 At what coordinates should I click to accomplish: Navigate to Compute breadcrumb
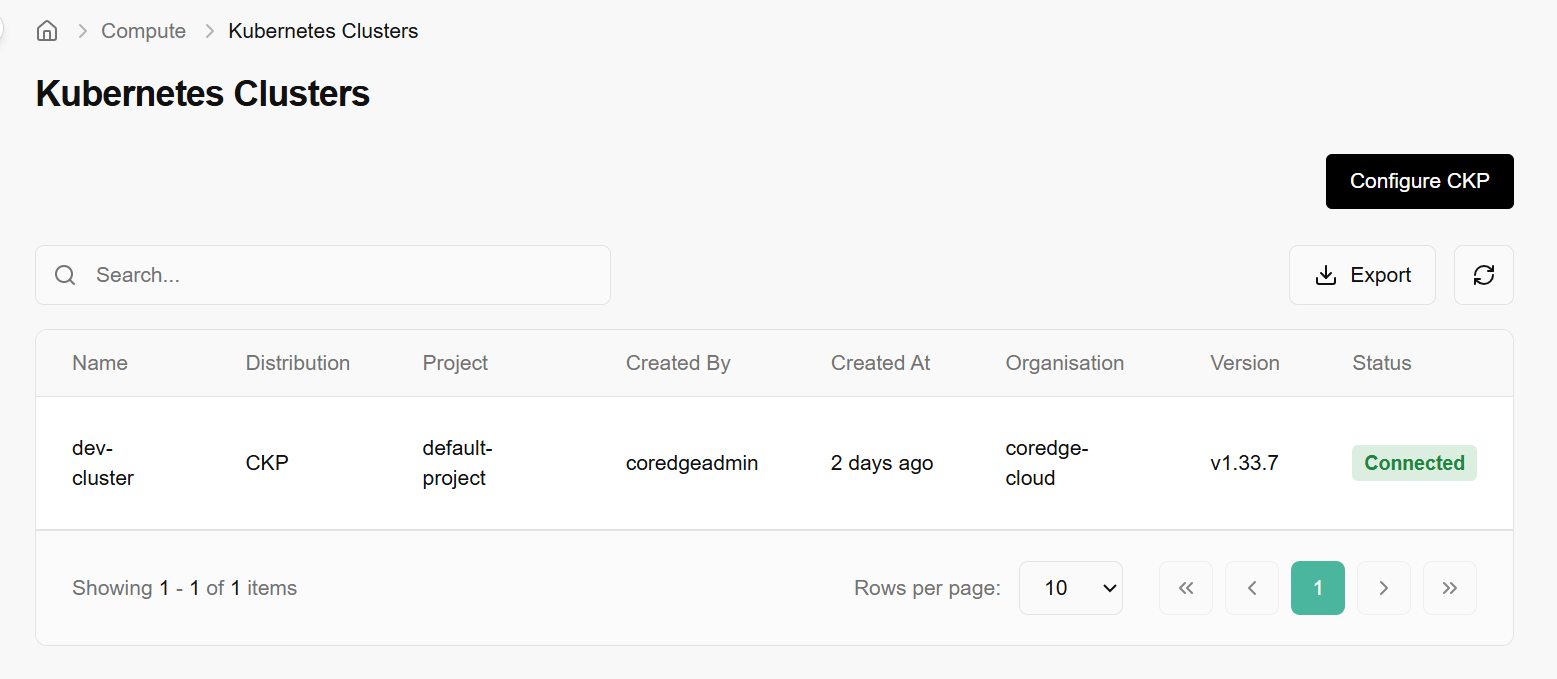click(143, 31)
